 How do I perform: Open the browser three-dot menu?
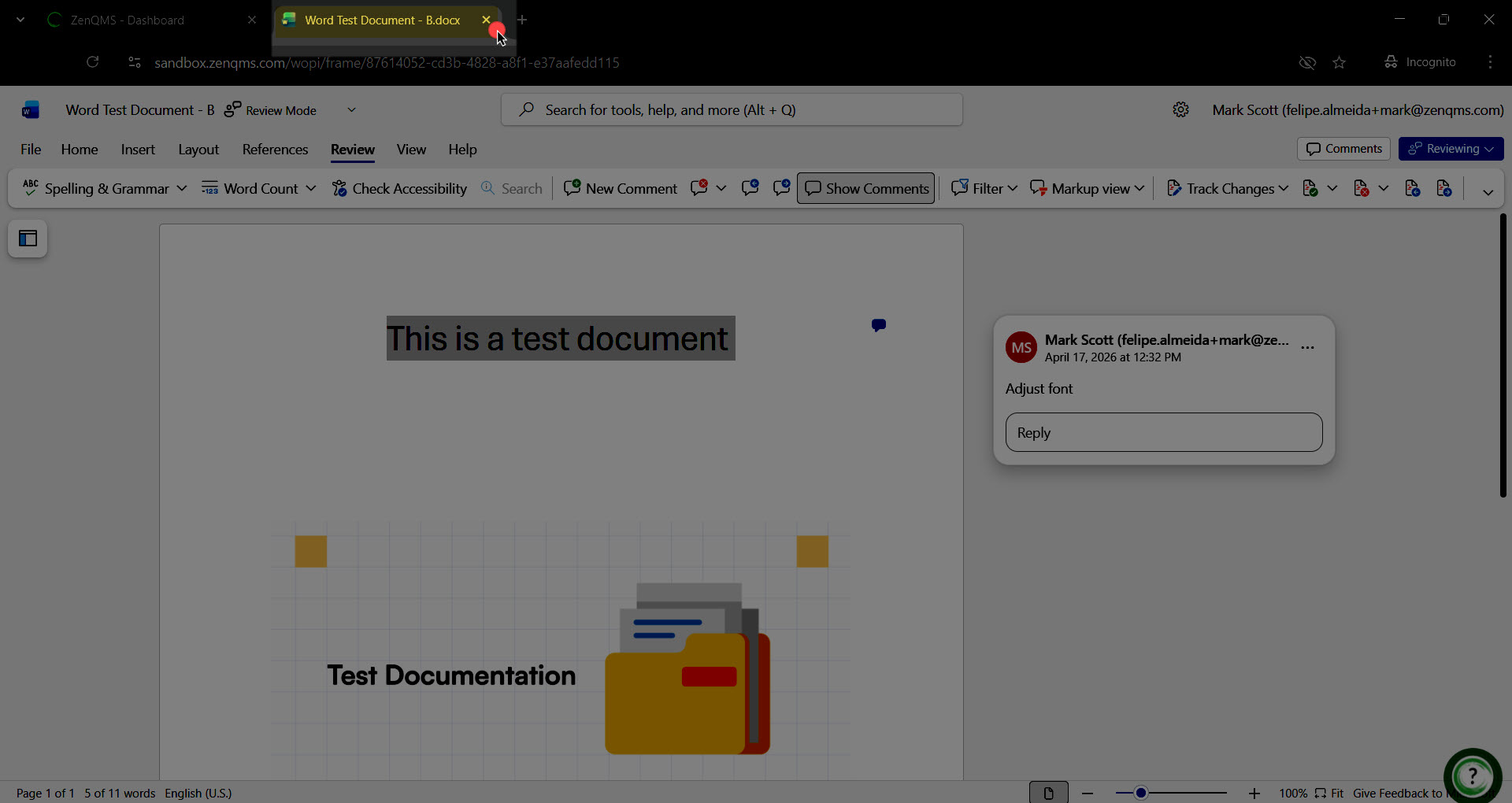pyautogui.click(x=1490, y=62)
